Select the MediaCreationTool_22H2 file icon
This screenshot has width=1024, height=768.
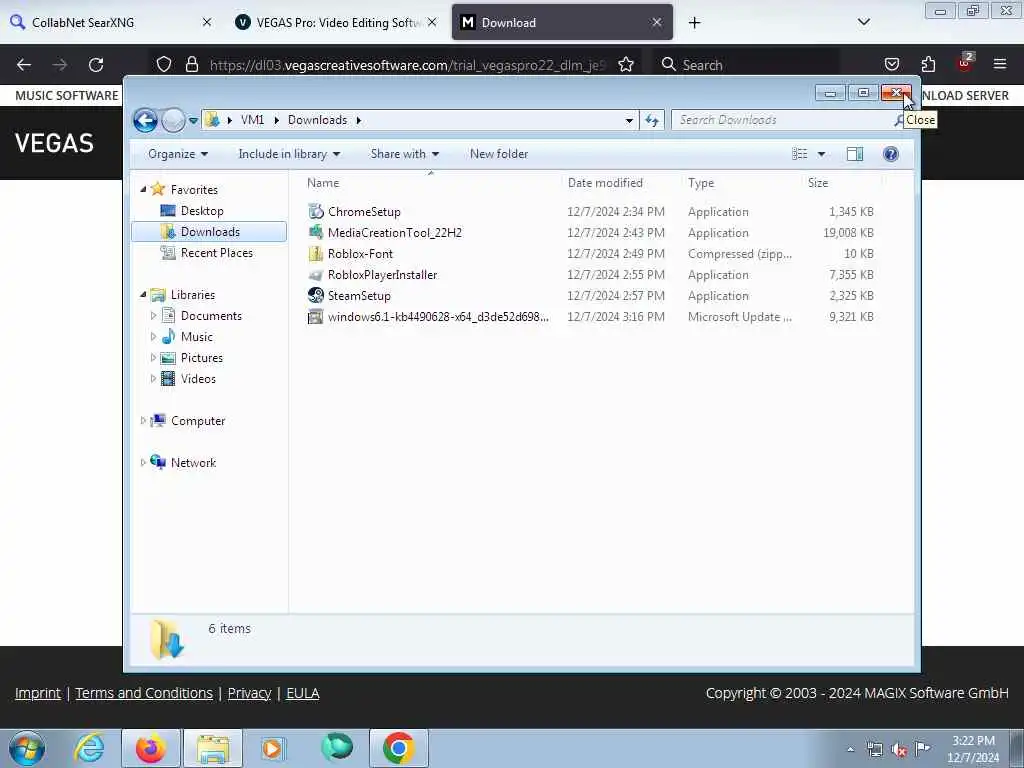316,232
